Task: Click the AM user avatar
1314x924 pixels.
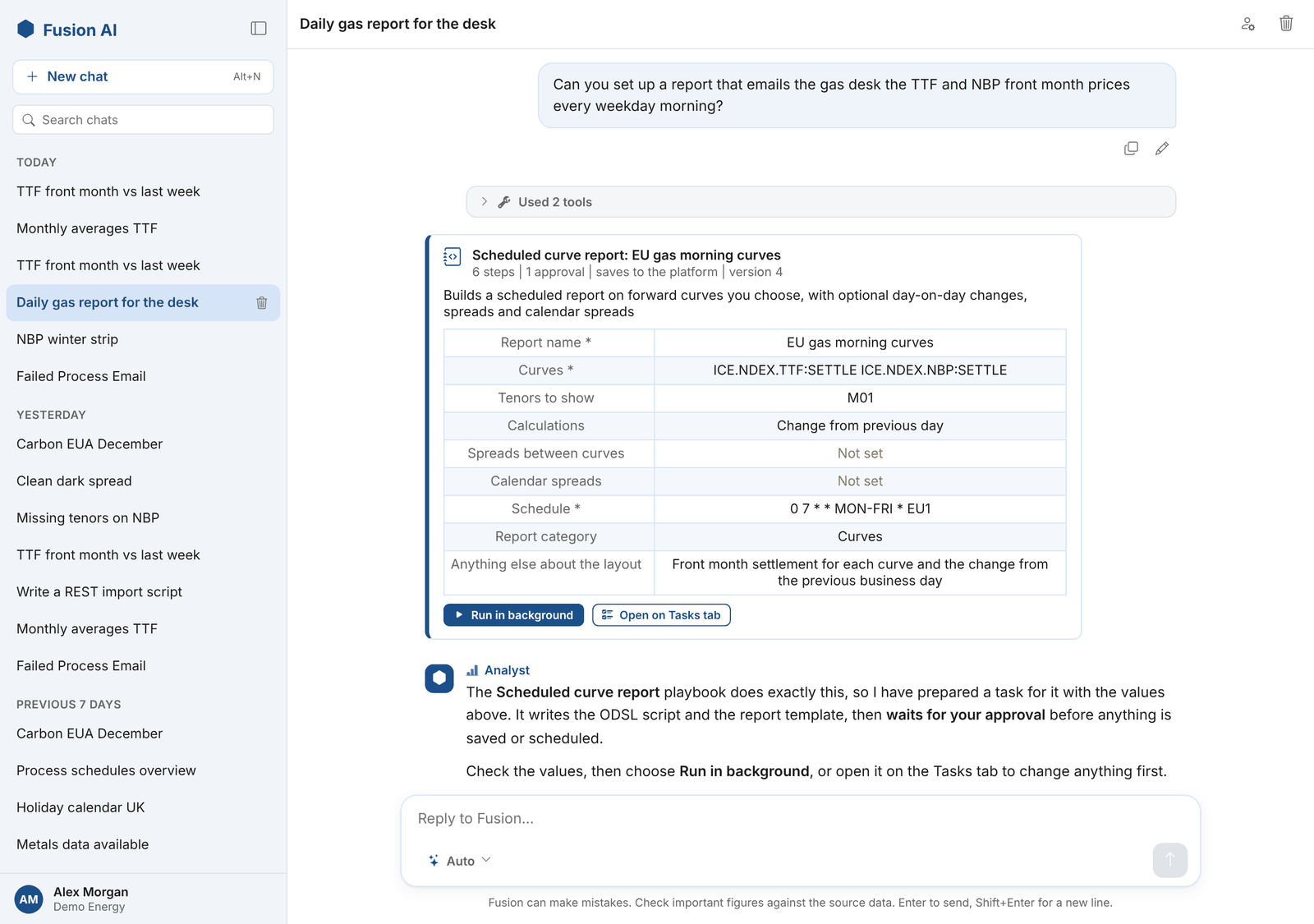Action: point(29,899)
